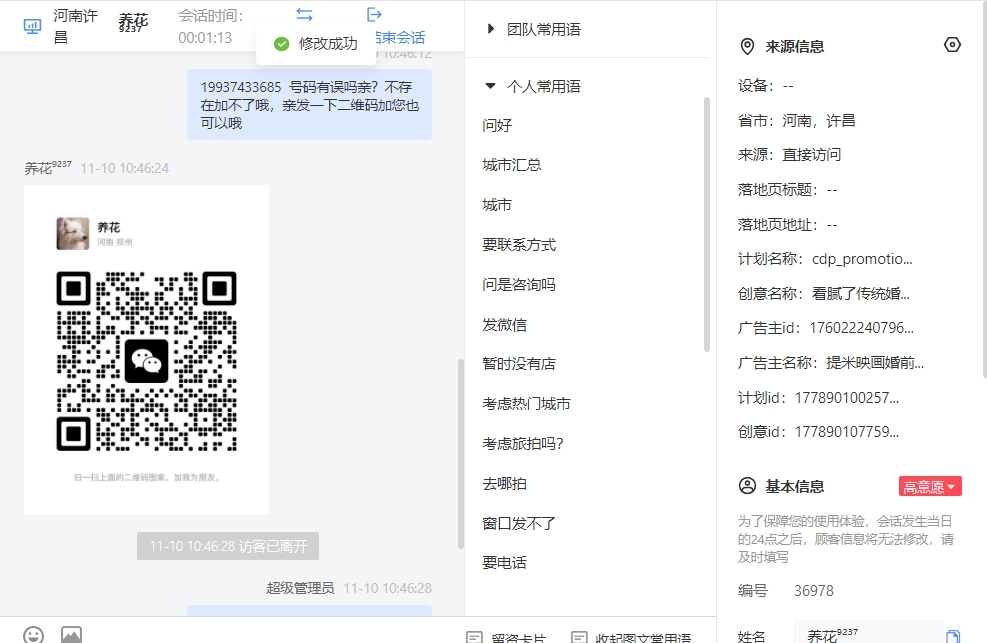Click the 计划id row
This screenshot has width=987, height=643.
point(818,398)
